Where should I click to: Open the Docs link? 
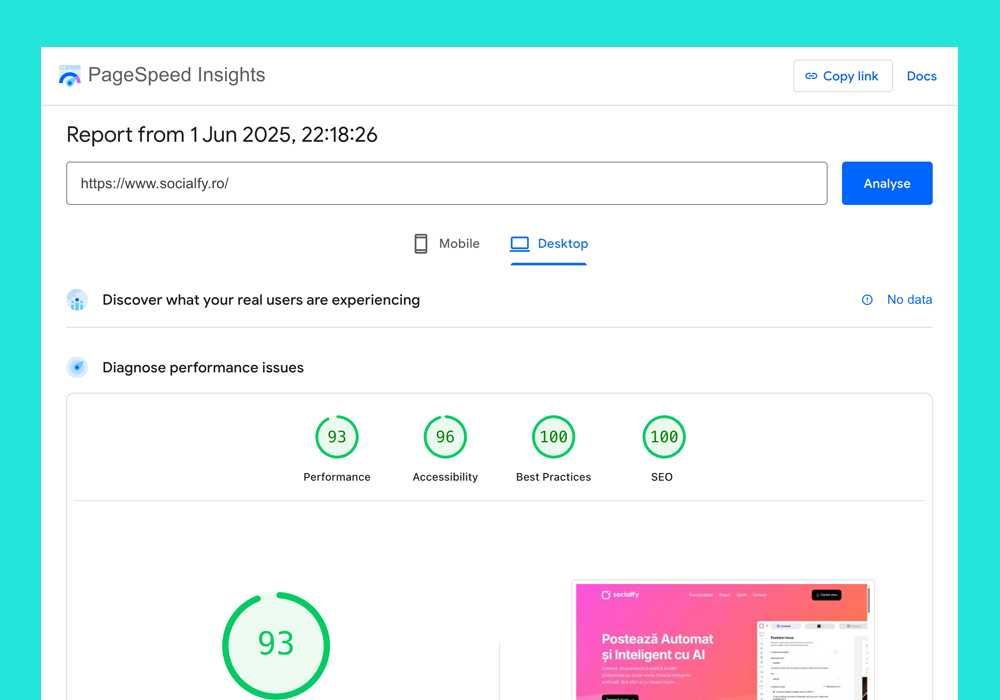click(921, 76)
